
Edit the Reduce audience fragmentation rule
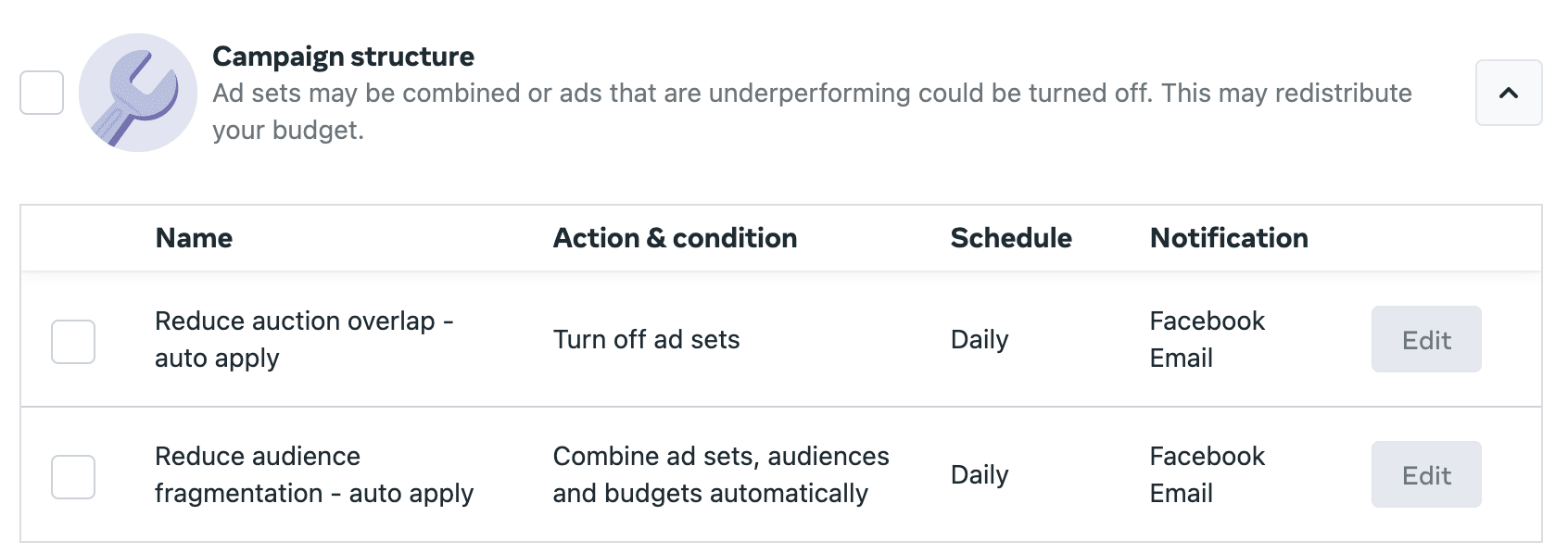tap(1425, 474)
